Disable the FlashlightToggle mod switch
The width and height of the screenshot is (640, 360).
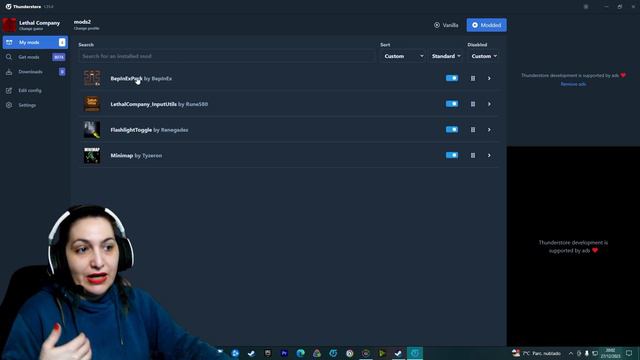point(452,129)
